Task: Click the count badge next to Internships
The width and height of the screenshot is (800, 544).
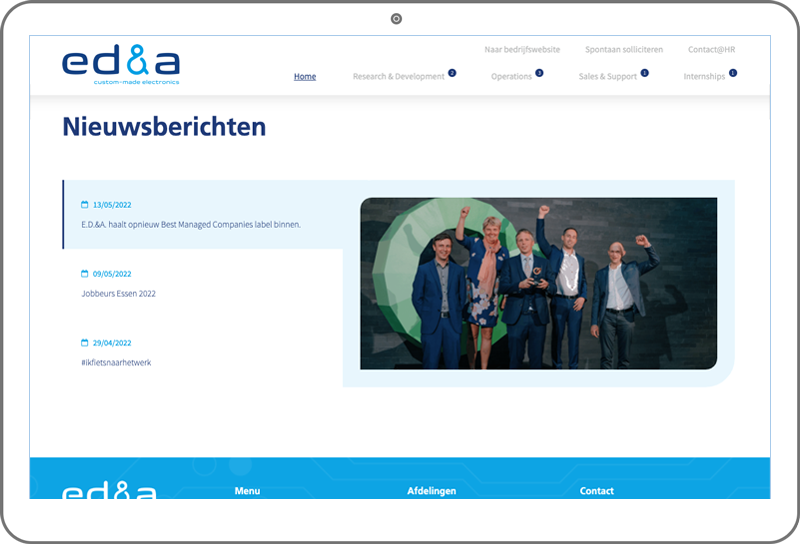Action: click(733, 73)
